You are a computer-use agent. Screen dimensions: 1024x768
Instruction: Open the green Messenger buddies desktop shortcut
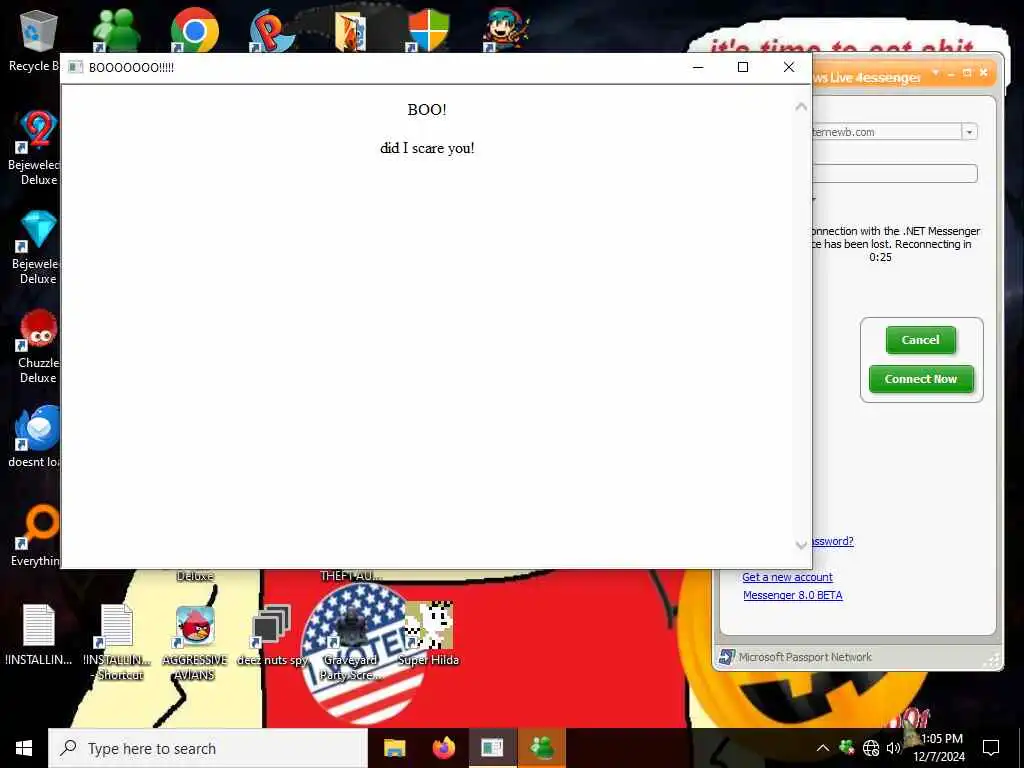(116, 31)
